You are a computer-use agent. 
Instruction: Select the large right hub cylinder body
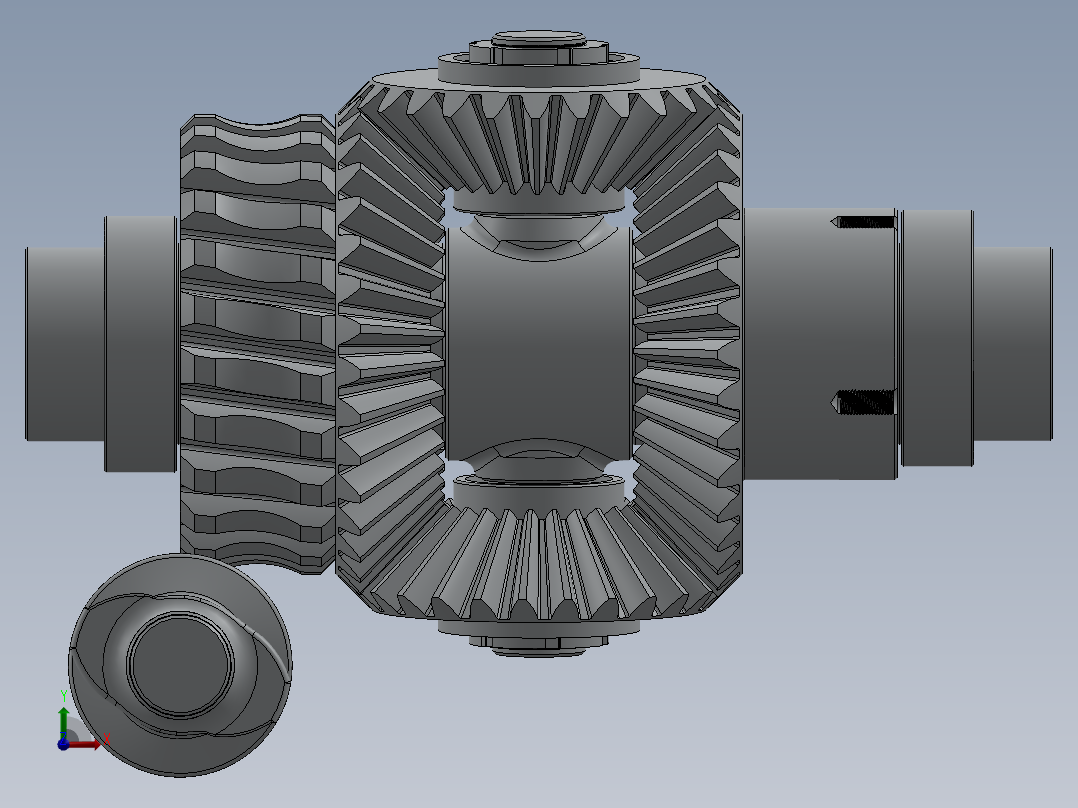click(820, 344)
